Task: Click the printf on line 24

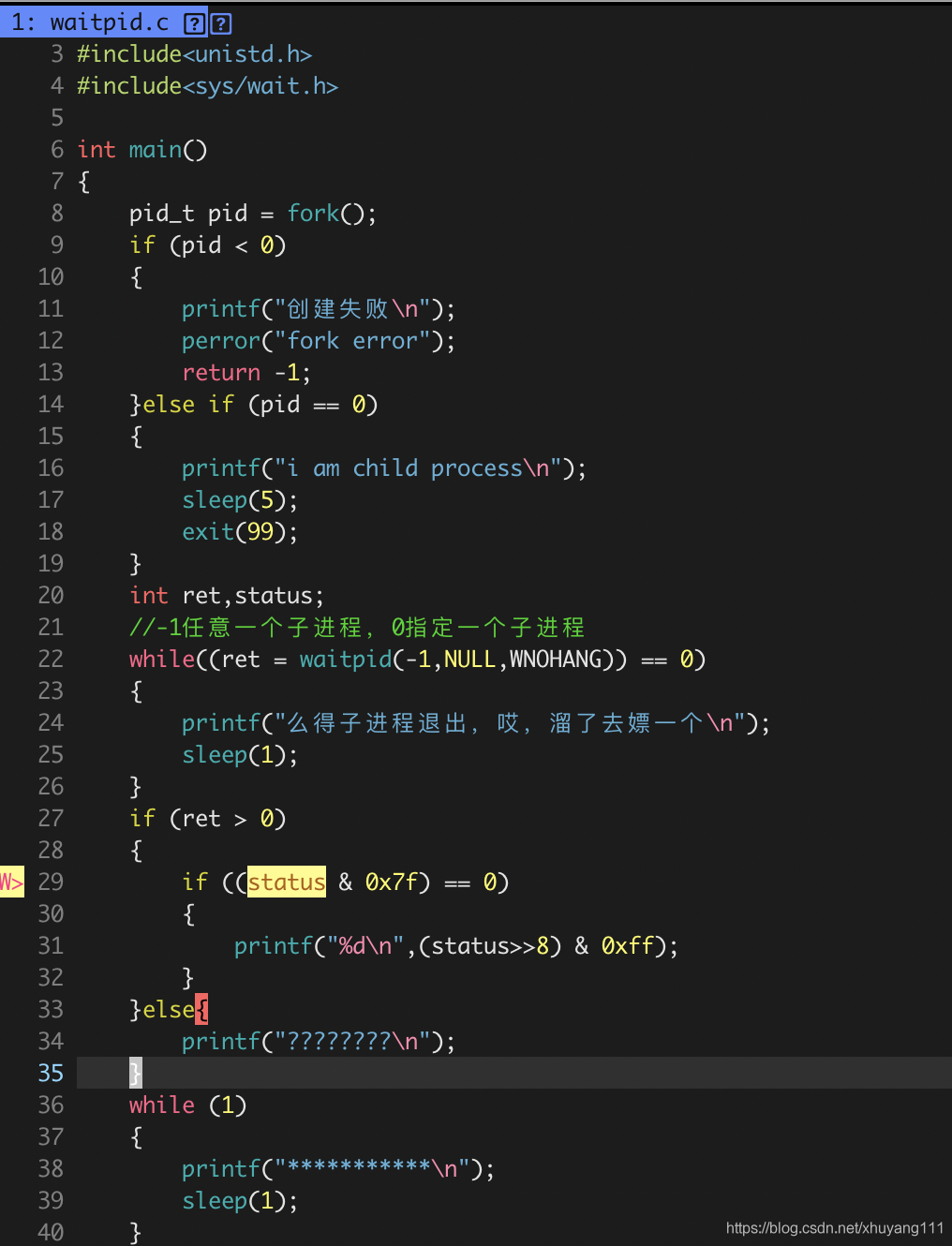Action: 476,722
